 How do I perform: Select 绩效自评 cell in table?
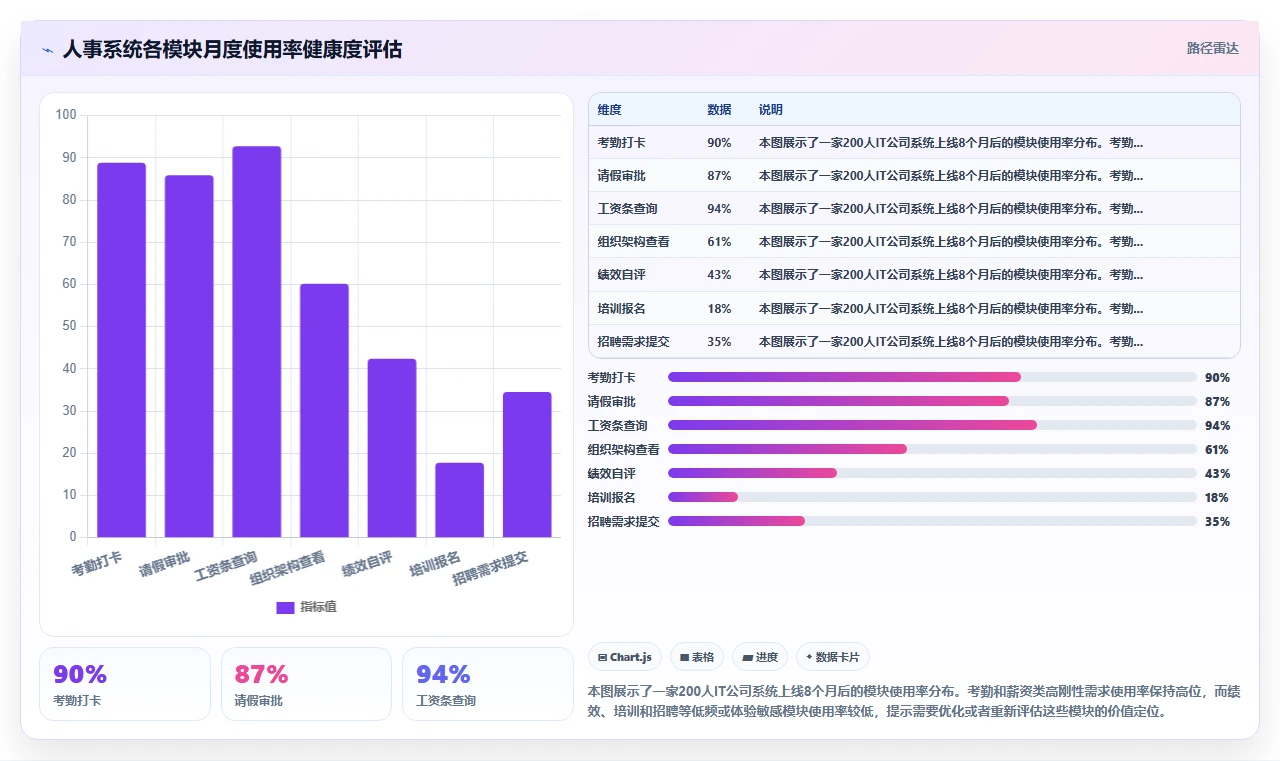point(621,275)
